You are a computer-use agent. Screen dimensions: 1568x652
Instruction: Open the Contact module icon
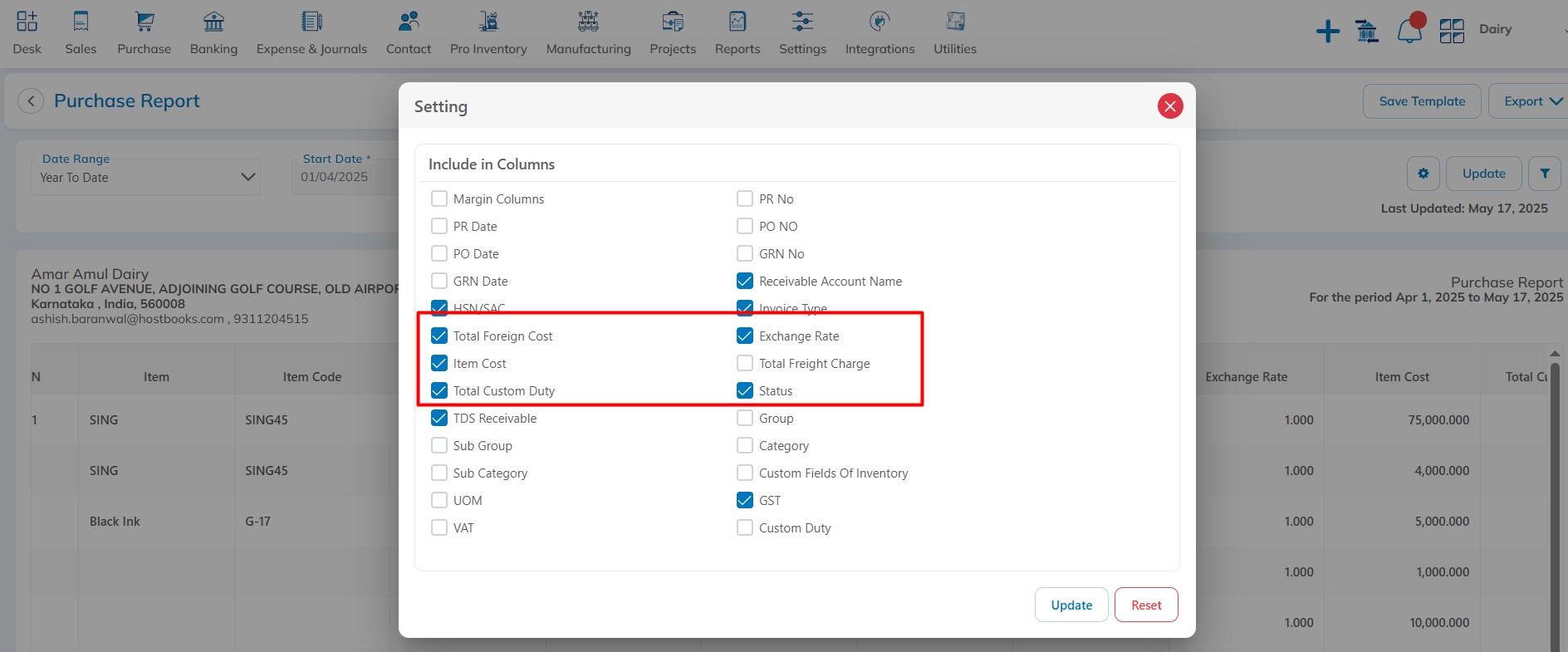pos(409,21)
